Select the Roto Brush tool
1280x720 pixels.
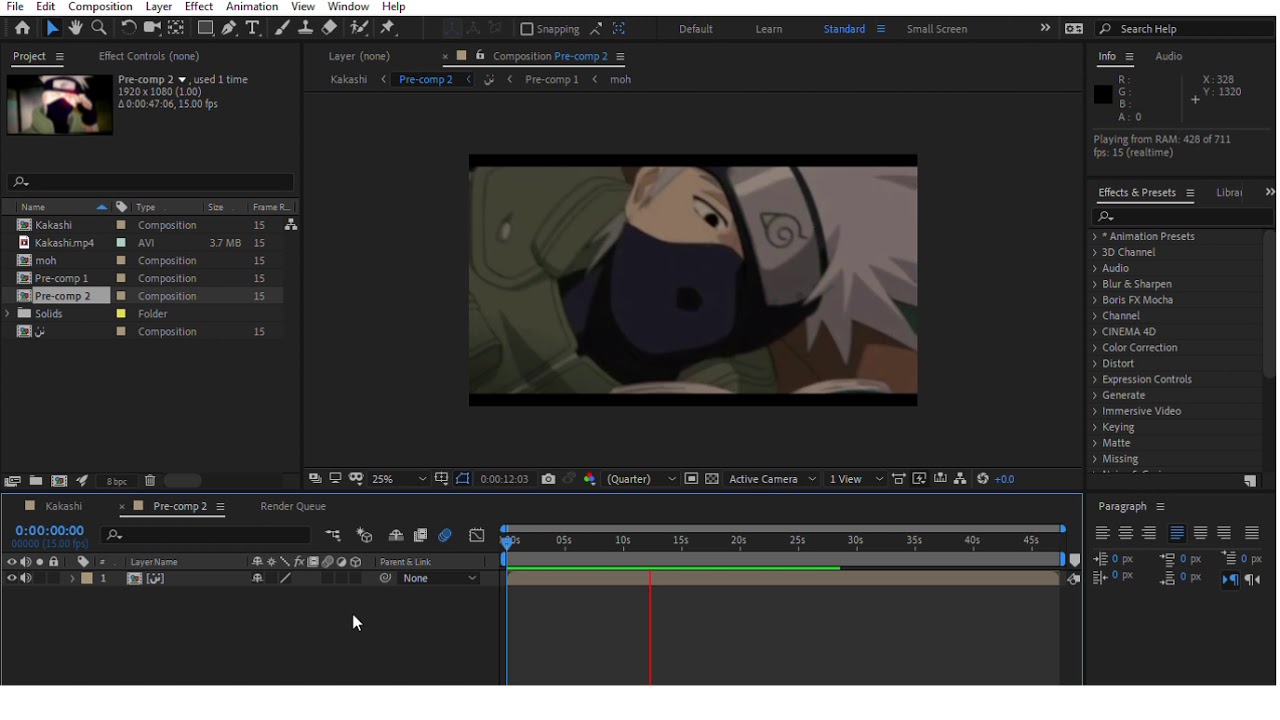tap(360, 29)
